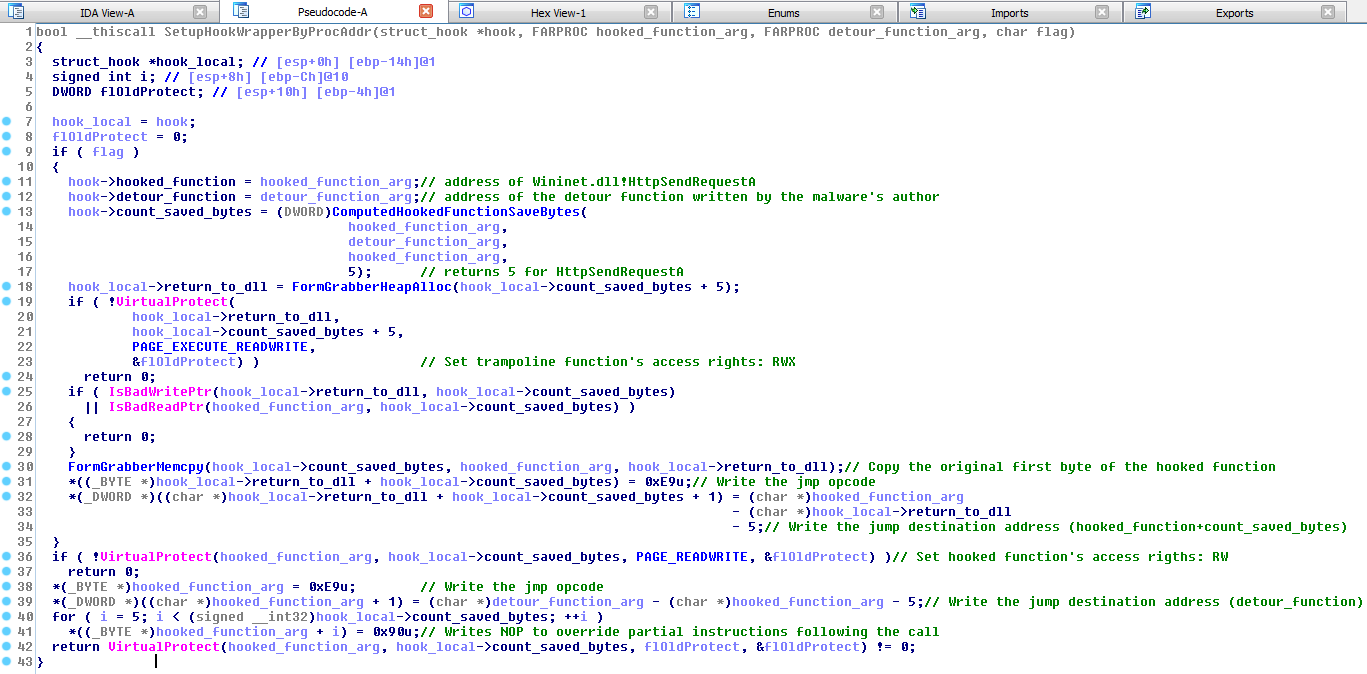
Task: Open the Hex View-1 tab
Action: [x=559, y=13]
